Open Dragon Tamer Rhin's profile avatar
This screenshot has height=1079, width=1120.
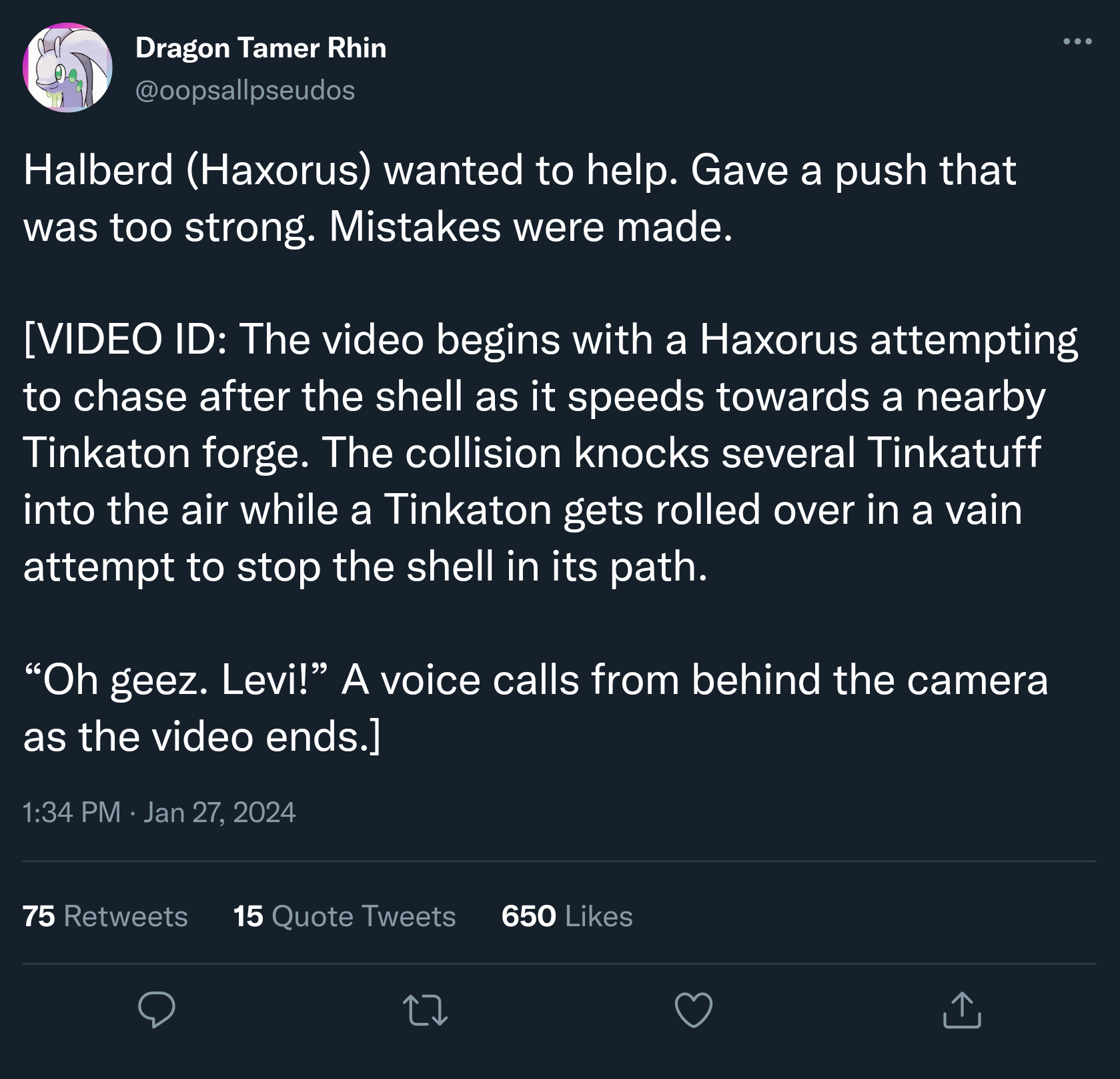click(67, 67)
